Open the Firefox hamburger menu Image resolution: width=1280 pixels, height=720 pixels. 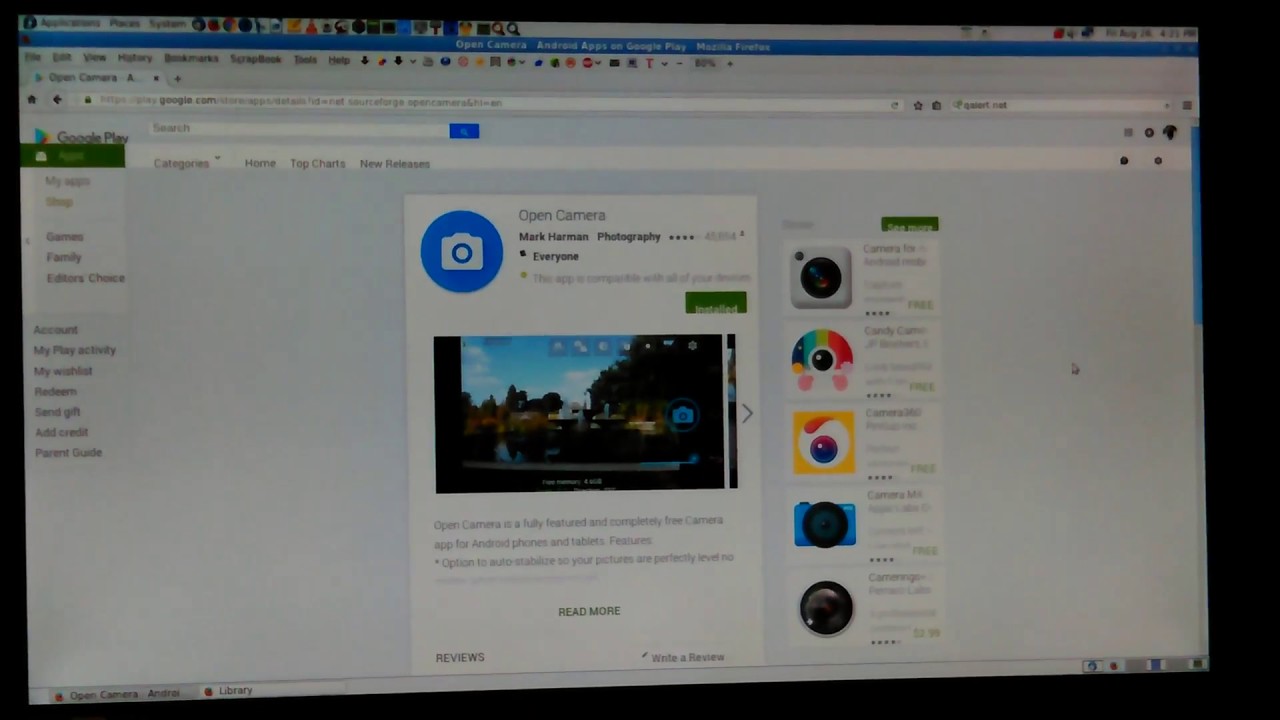click(1187, 105)
